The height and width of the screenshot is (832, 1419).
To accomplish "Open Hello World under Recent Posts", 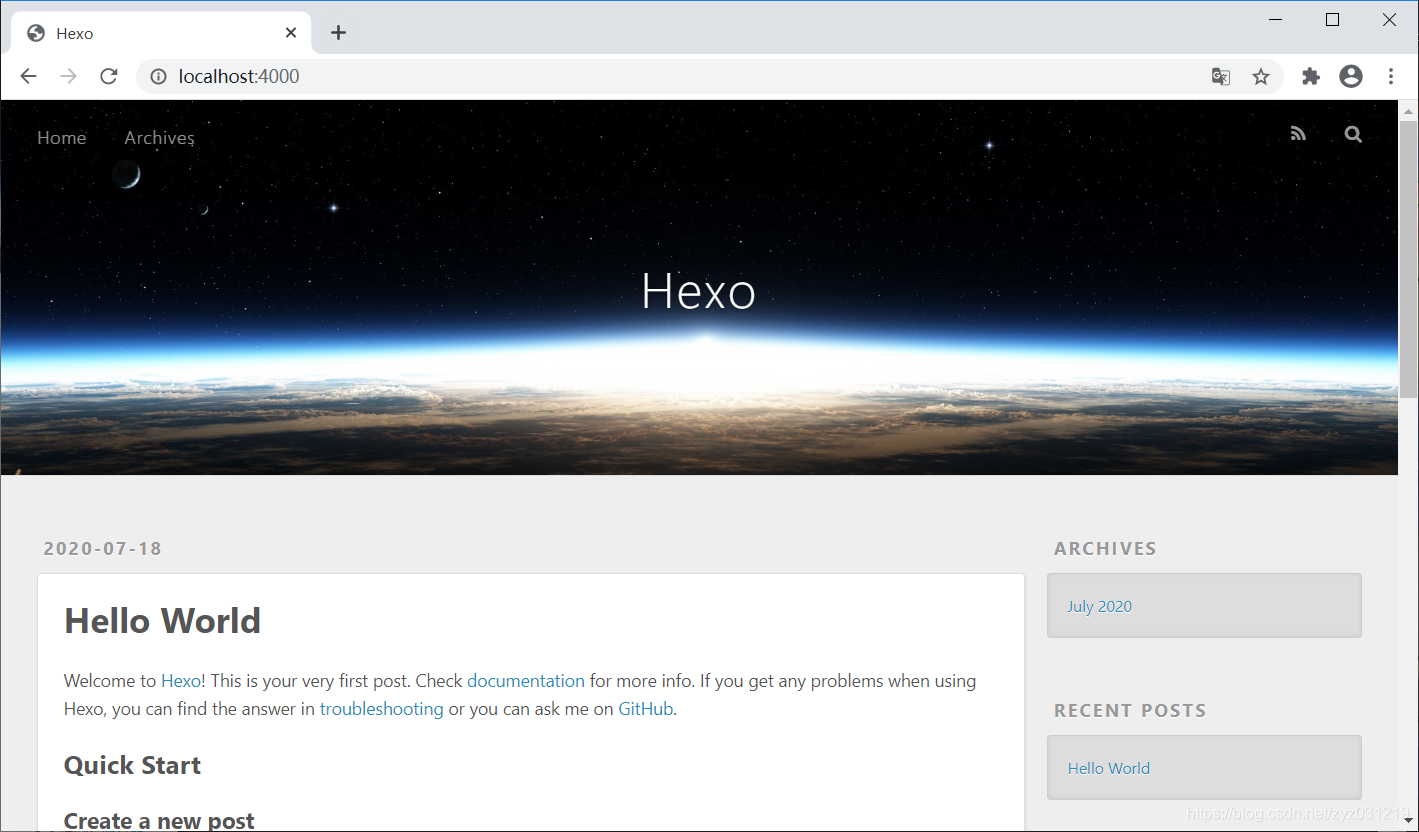I will 1109,768.
